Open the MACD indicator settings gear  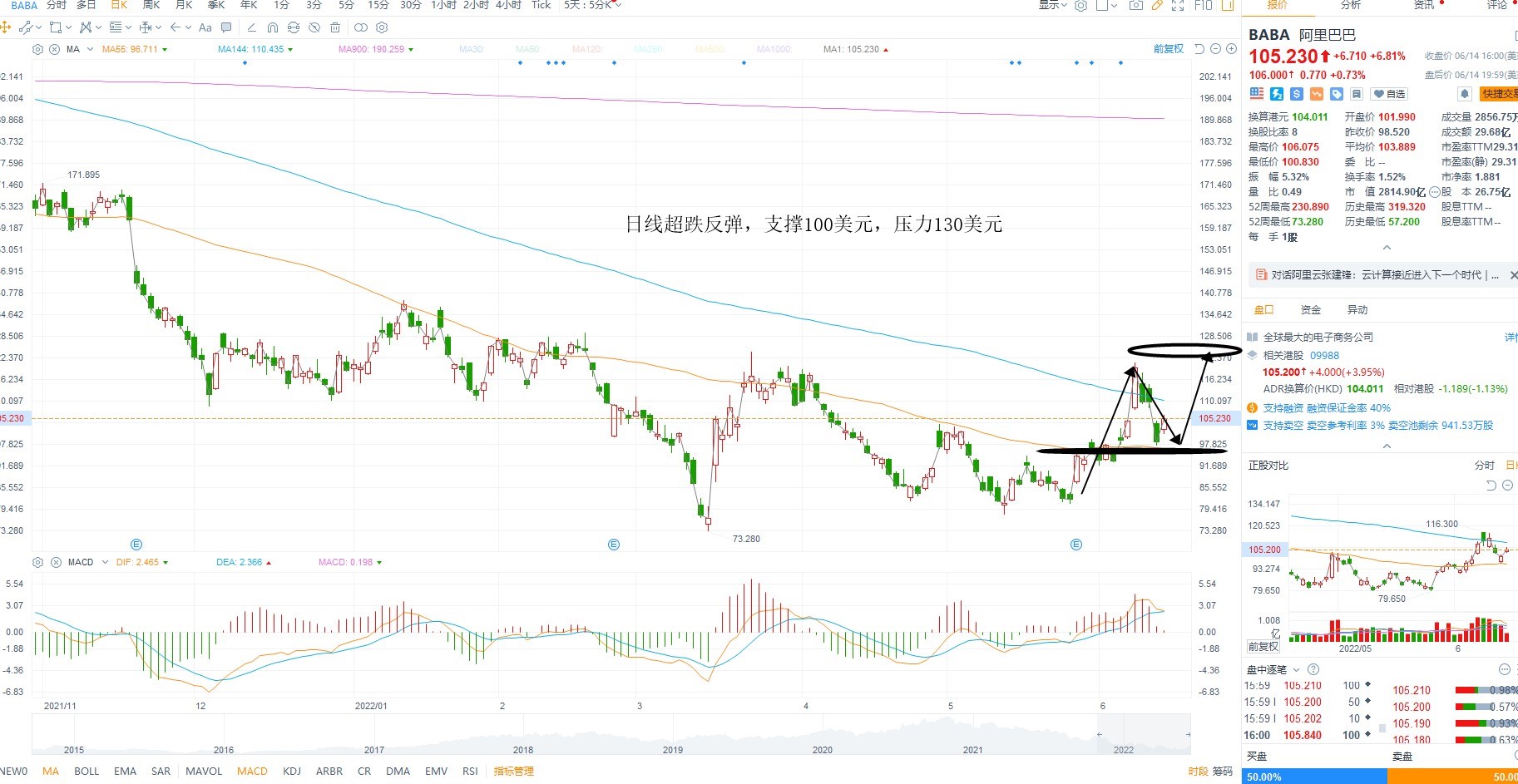37,562
